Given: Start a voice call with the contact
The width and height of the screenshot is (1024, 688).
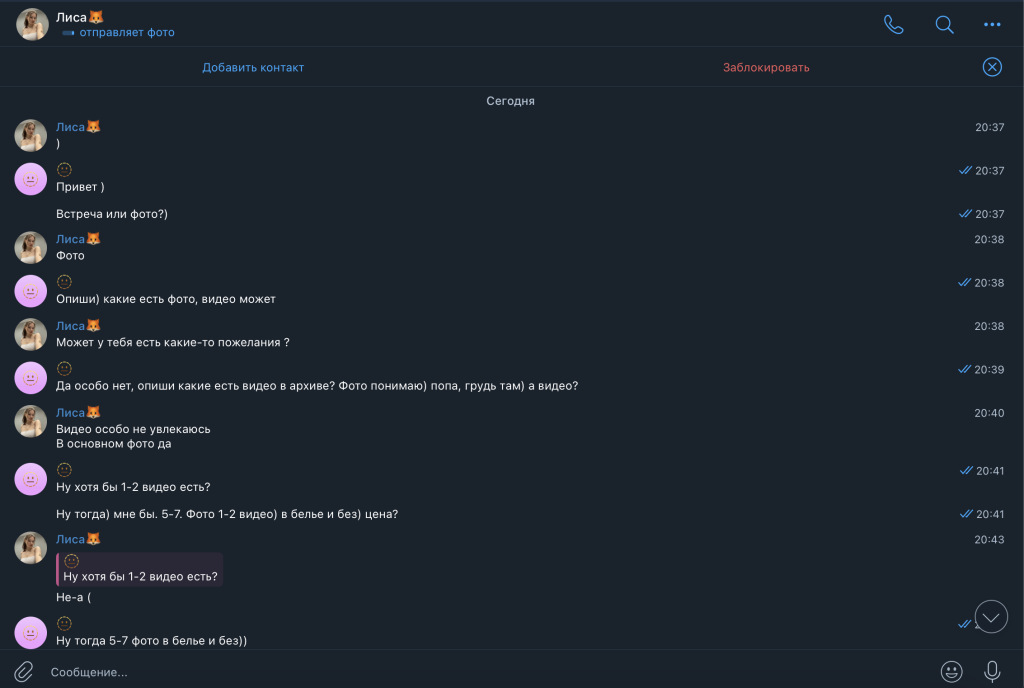Looking at the screenshot, I should [893, 25].
